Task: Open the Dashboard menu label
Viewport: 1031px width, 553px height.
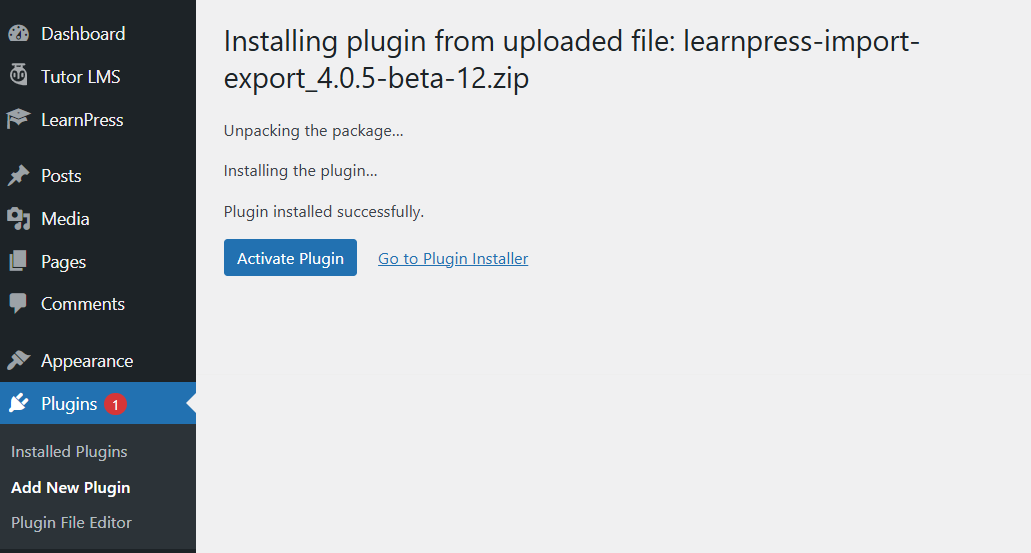Action: pyautogui.click(x=83, y=34)
